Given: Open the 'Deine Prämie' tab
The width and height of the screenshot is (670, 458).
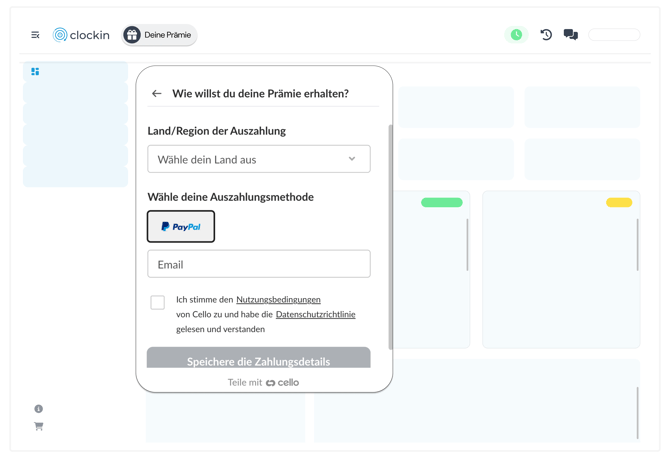Looking at the screenshot, I should (159, 35).
